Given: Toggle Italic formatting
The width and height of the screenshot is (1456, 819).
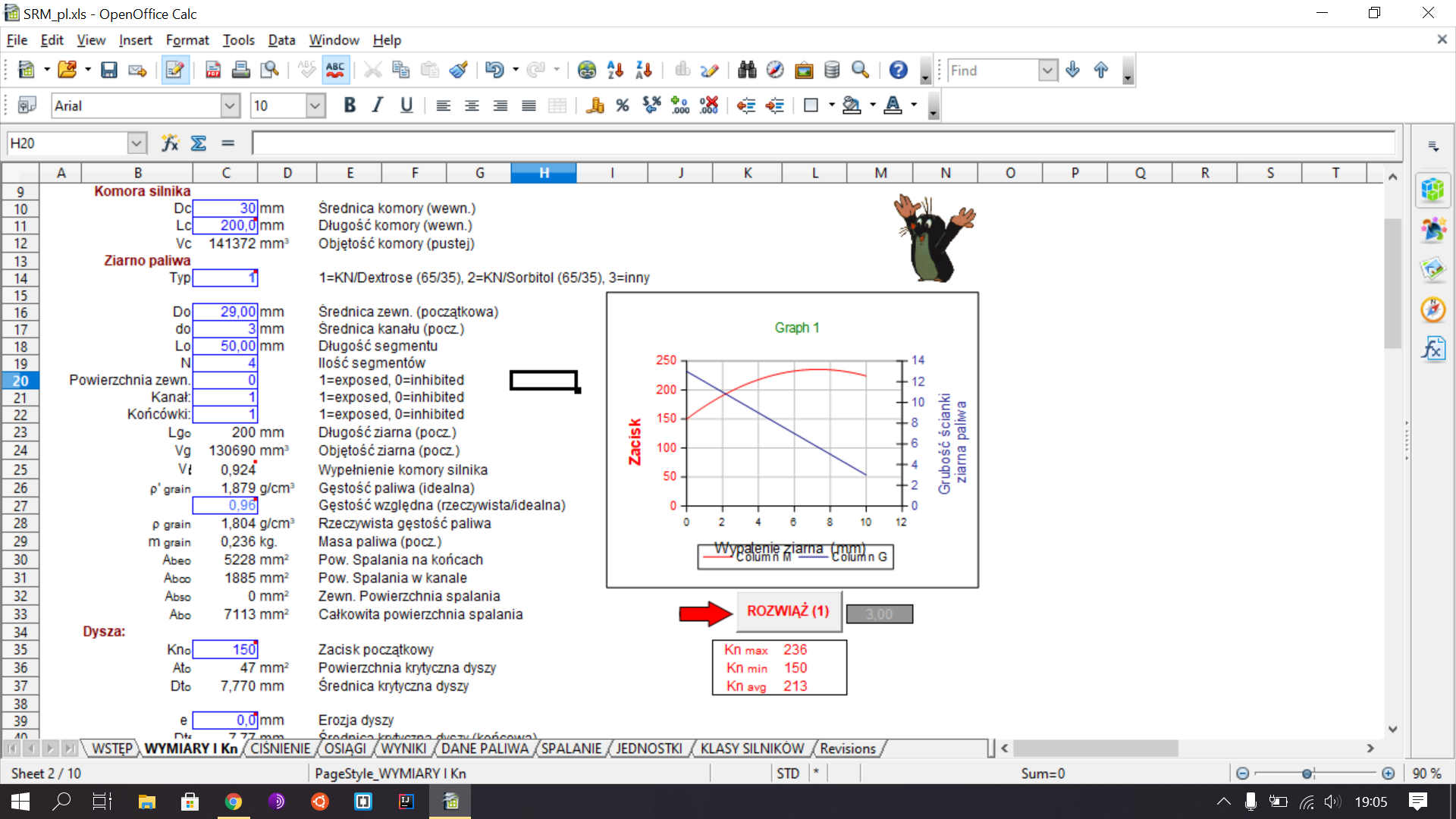Looking at the screenshot, I should [378, 106].
